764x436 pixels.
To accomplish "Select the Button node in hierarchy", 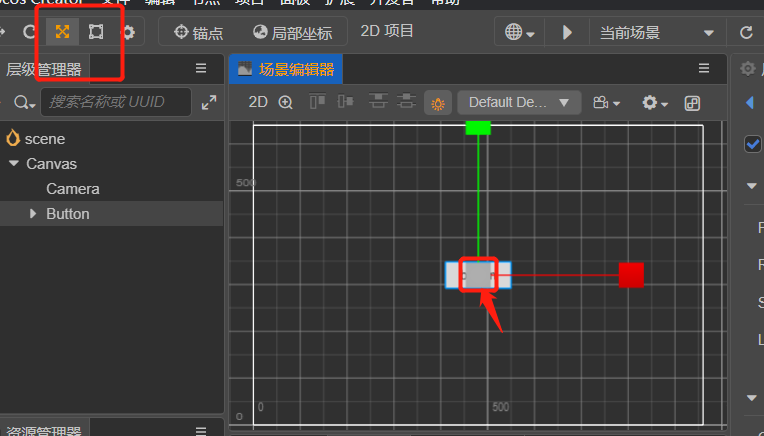I will tap(68, 214).
